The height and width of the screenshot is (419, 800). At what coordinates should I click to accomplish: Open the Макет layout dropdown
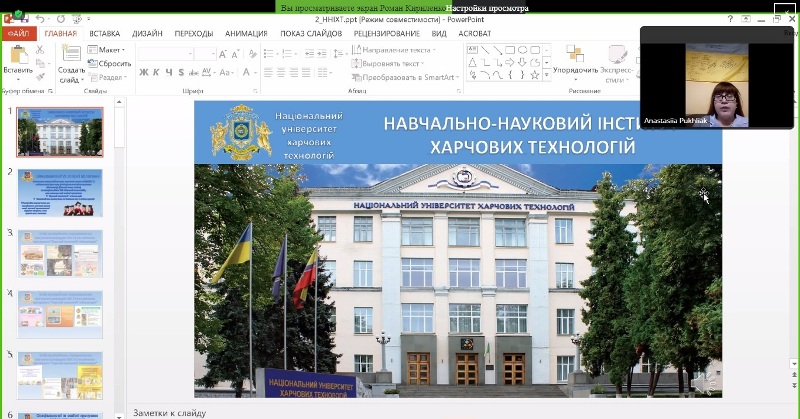click(106, 50)
